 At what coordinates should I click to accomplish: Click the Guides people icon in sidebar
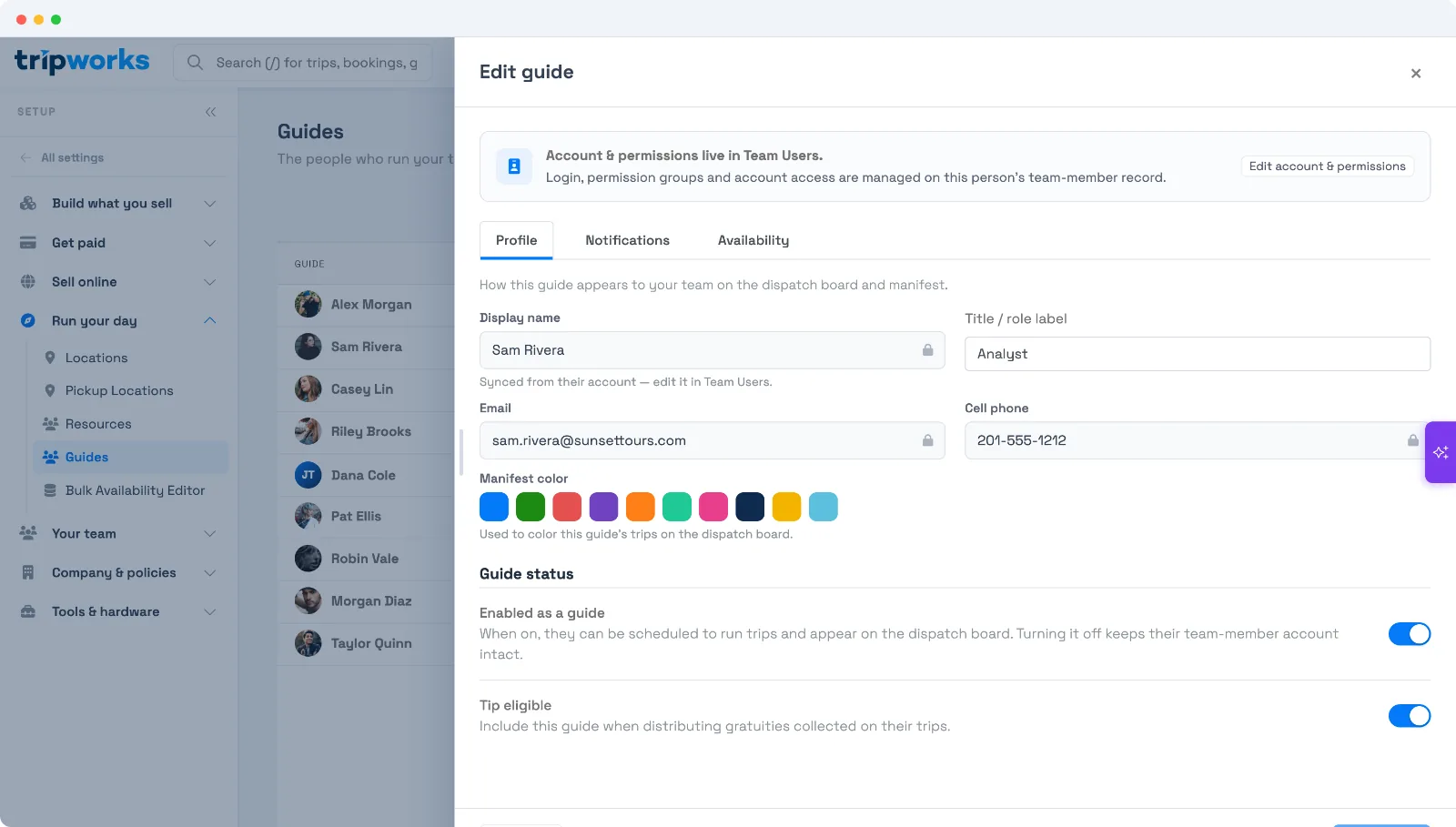point(50,457)
